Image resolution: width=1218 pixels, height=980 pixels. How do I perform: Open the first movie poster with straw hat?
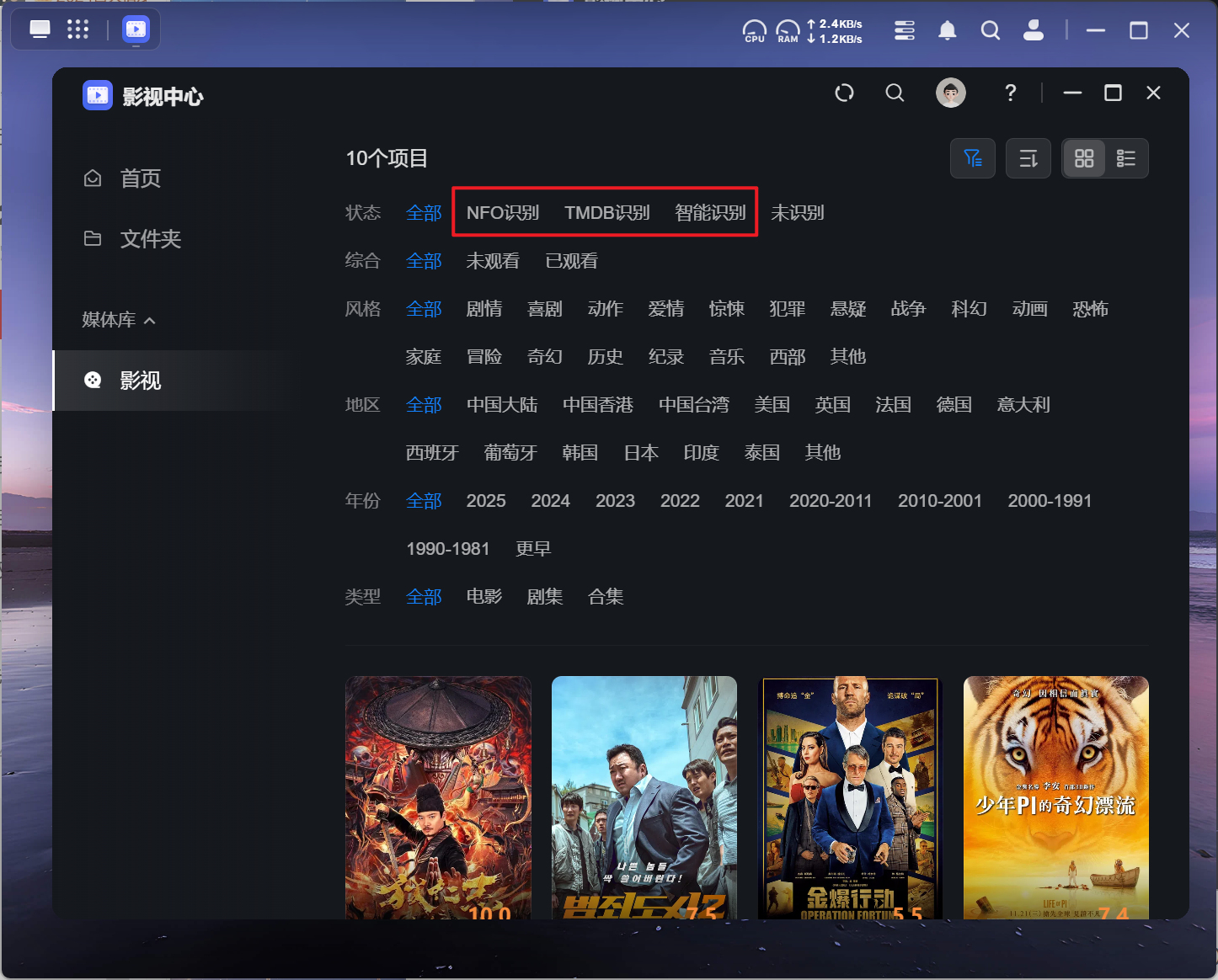[x=438, y=797]
